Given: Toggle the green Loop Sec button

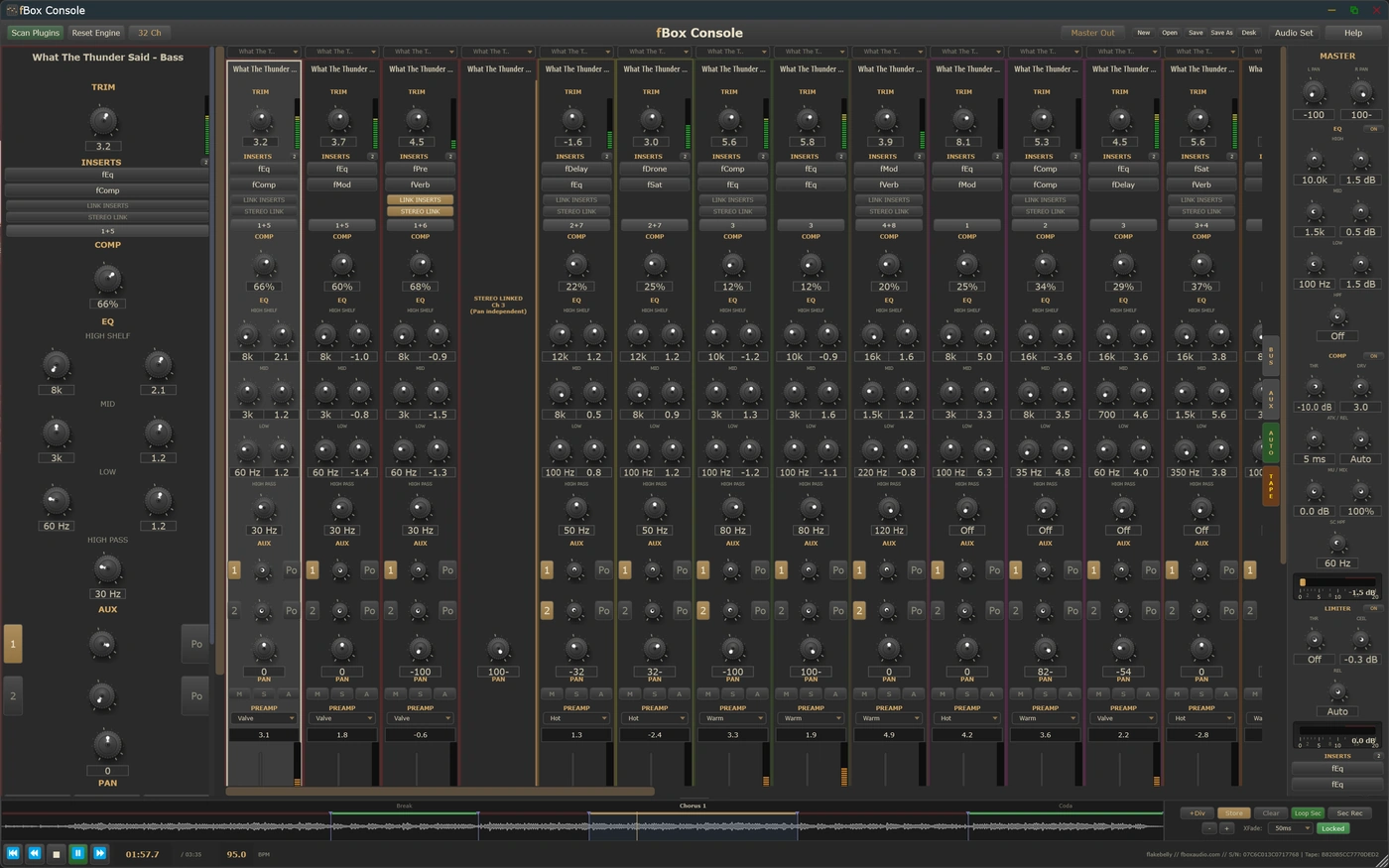Looking at the screenshot, I should click(x=1308, y=813).
